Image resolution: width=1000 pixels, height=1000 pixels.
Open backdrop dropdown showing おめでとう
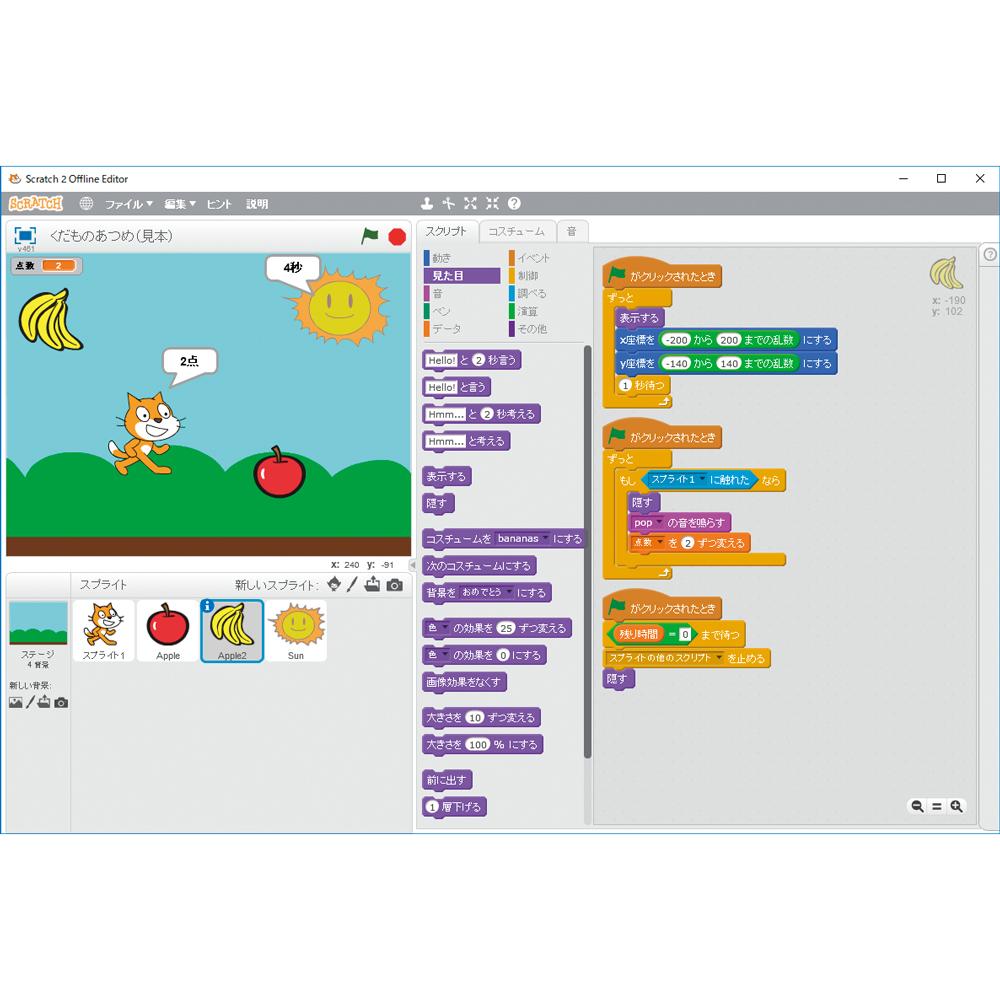pyautogui.click(x=487, y=592)
